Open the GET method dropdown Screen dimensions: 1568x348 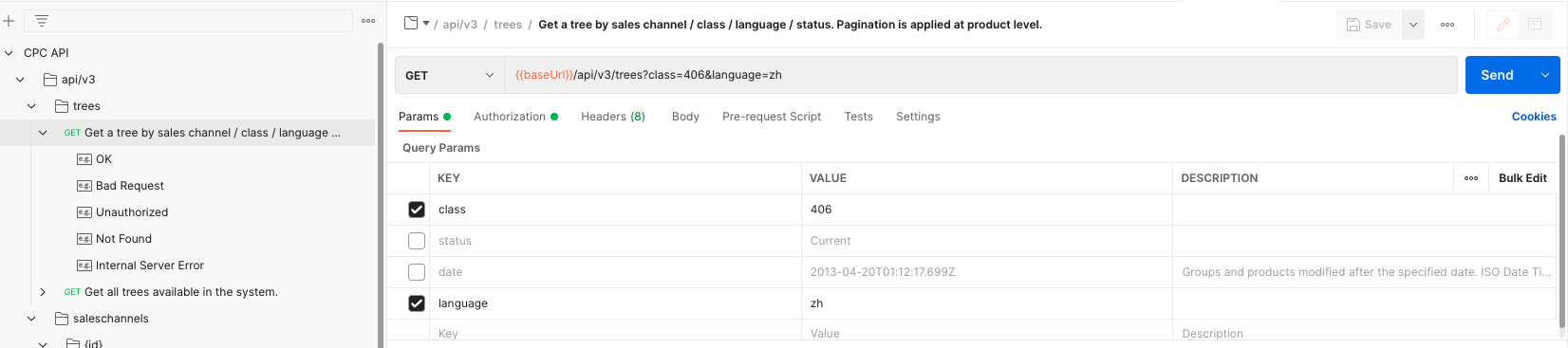click(x=450, y=75)
